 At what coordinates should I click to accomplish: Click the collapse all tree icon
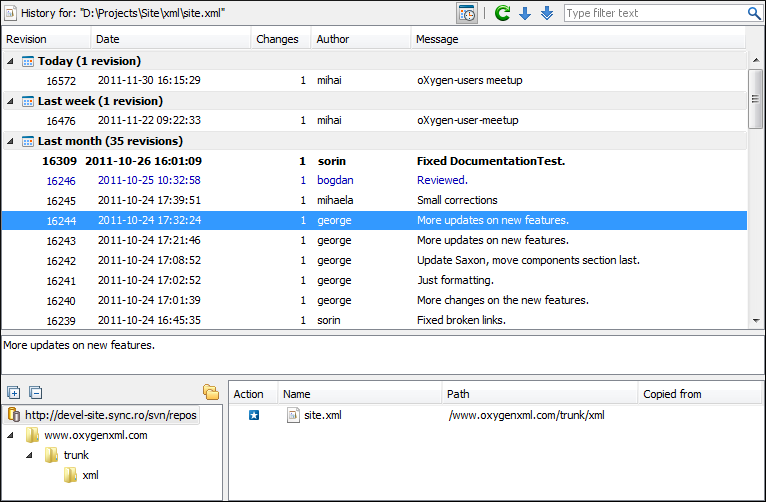pyautogui.click(x=35, y=393)
